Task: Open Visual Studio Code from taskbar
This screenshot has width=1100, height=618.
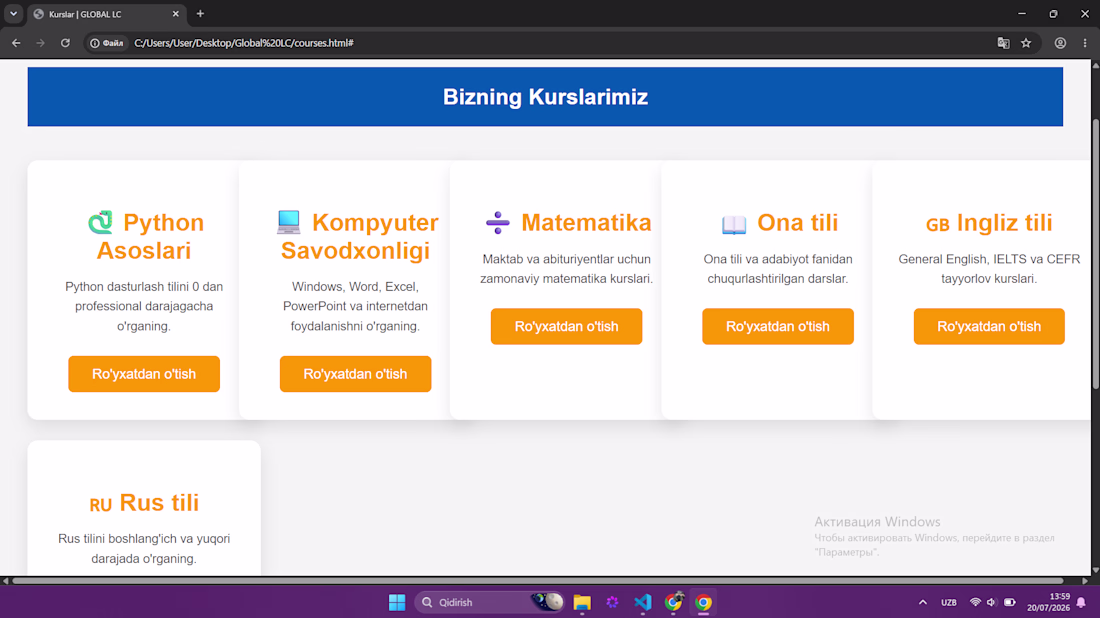Action: point(643,602)
